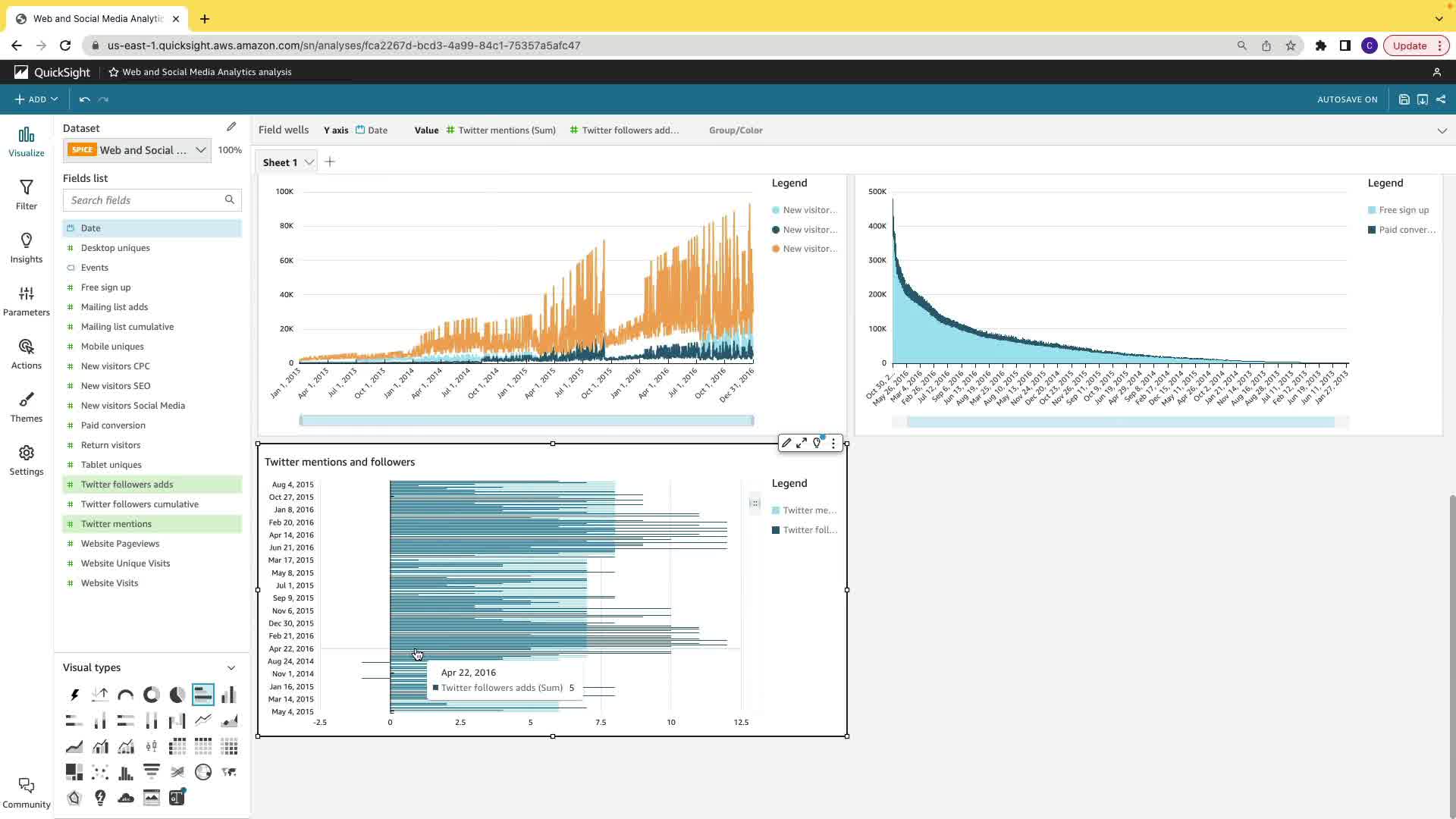Open the ADD menu
The width and height of the screenshot is (1456, 819).
tap(36, 99)
